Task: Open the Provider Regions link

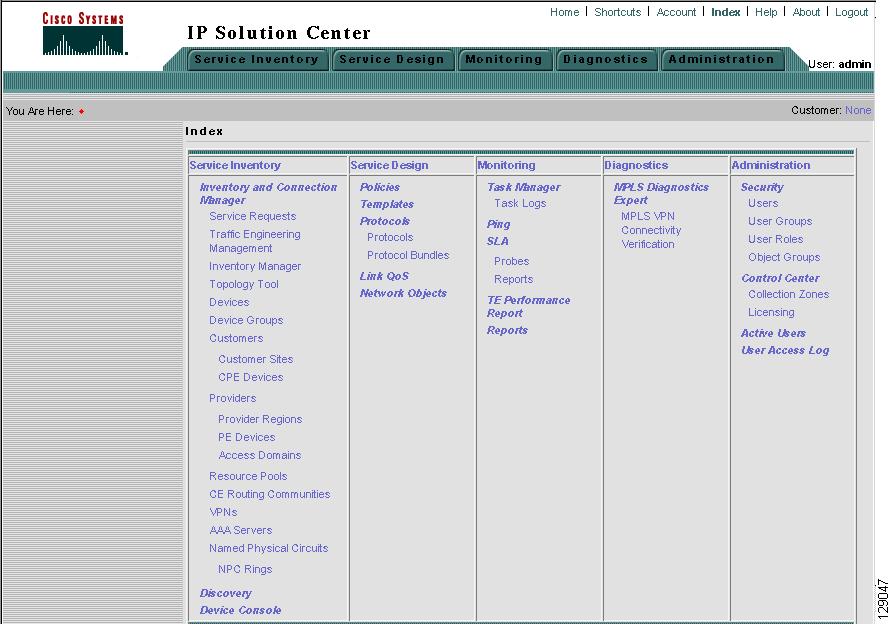Action: click(260, 419)
